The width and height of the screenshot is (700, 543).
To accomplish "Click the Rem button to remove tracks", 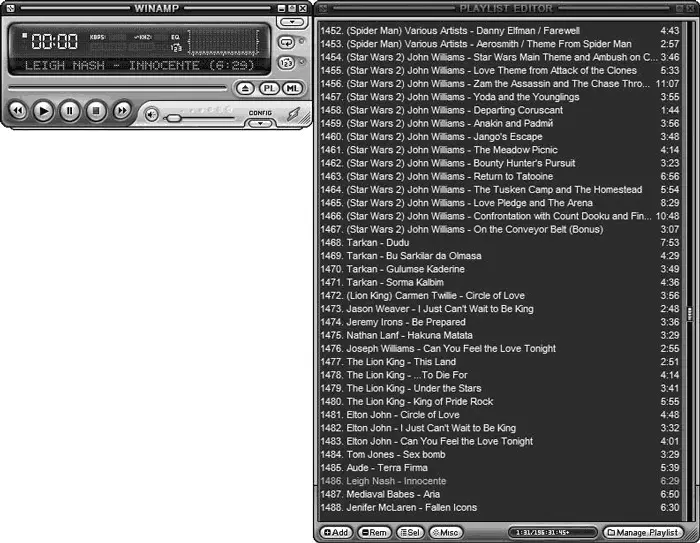I will [374, 532].
